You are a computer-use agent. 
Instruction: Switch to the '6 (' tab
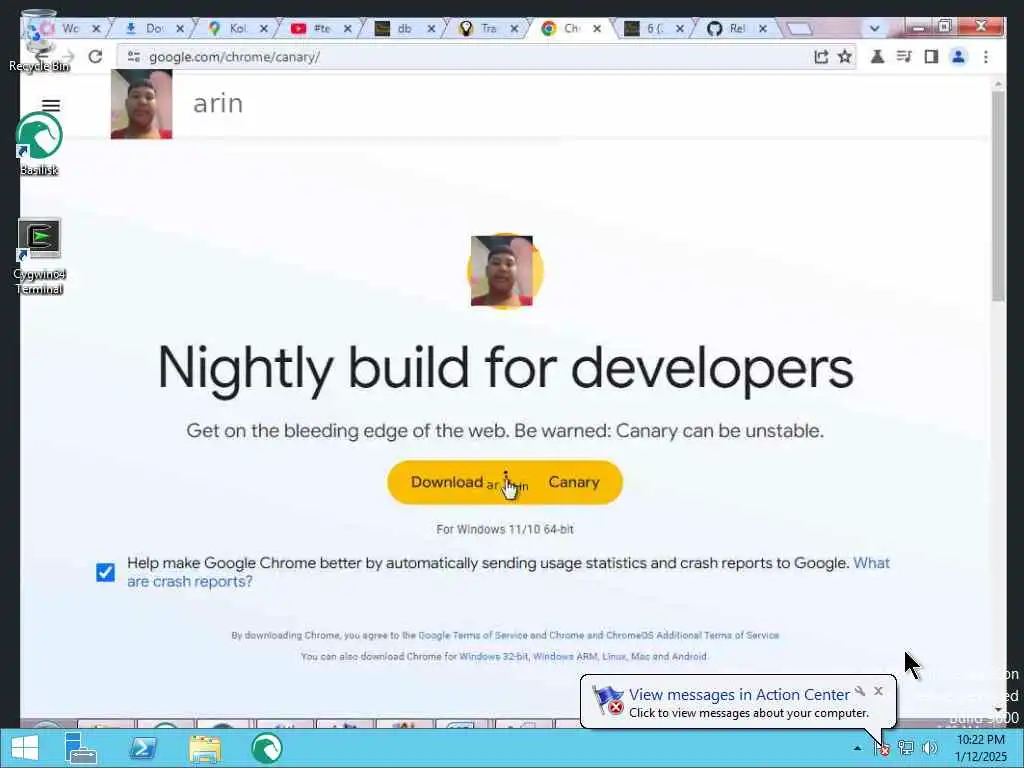pos(655,29)
